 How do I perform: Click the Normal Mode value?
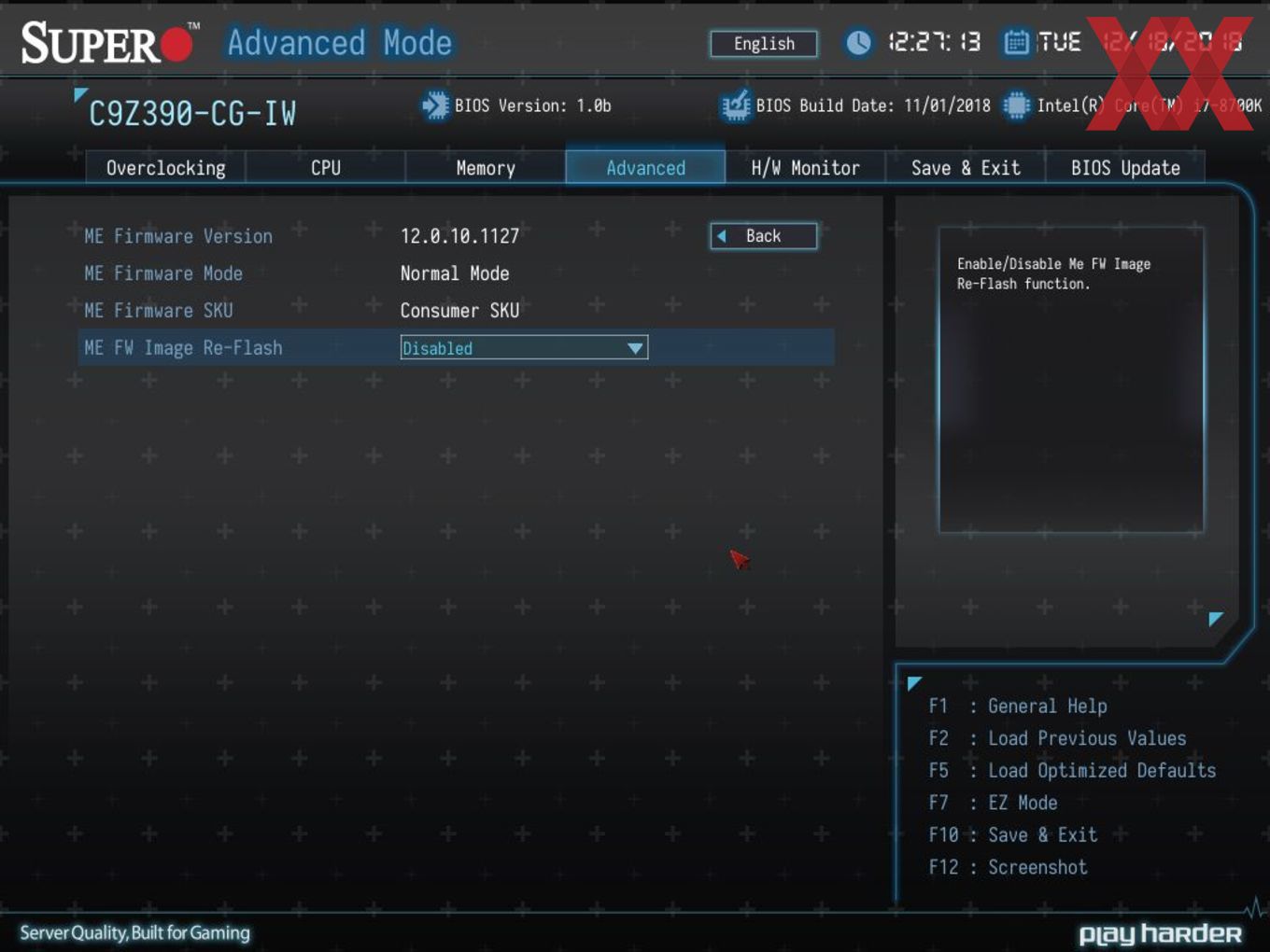[x=455, y=273]
